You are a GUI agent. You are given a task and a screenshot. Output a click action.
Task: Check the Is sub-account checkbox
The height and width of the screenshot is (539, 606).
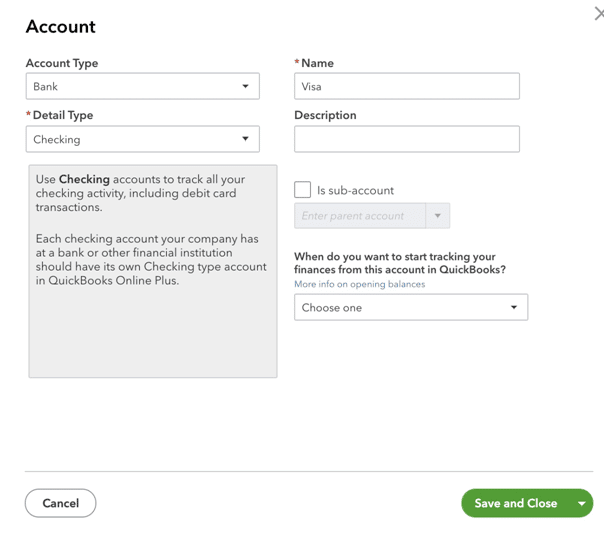click(x=302, y=190)
